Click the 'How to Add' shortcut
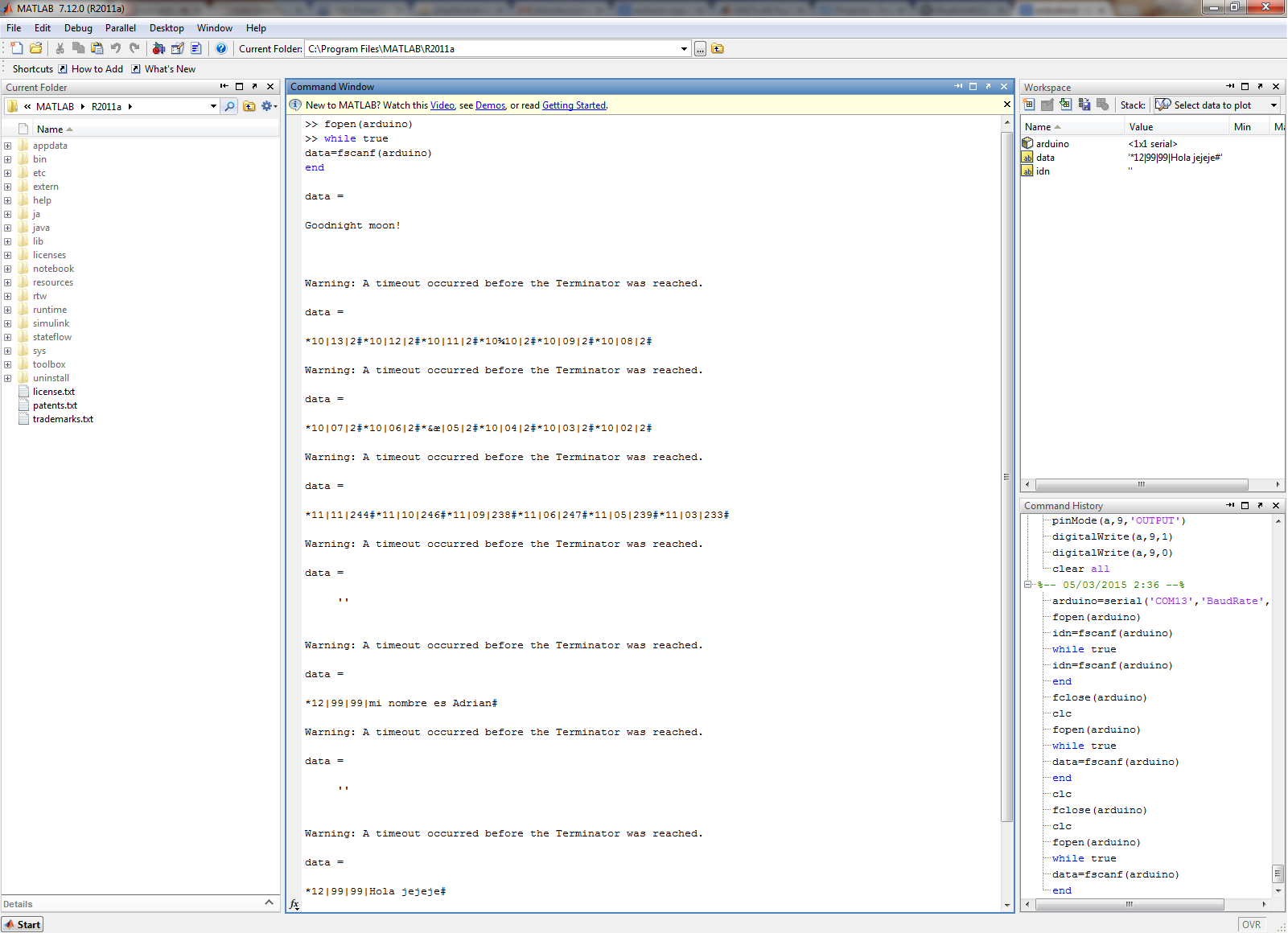The height and width of the screenshot is (933, 1288). (x=90, y=69)
